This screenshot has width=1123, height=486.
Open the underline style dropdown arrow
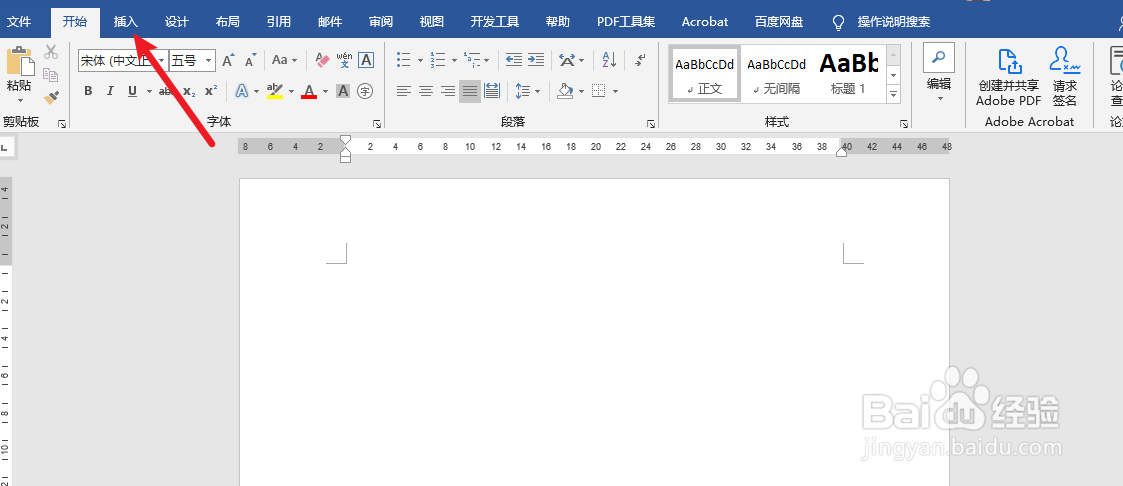tap(149, 91)
